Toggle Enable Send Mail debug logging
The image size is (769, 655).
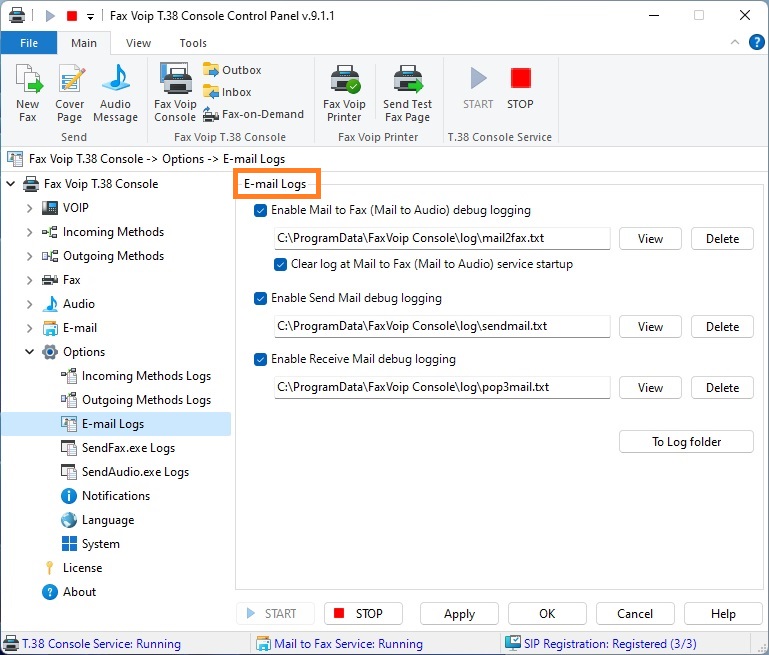click(x=260, y=299)
